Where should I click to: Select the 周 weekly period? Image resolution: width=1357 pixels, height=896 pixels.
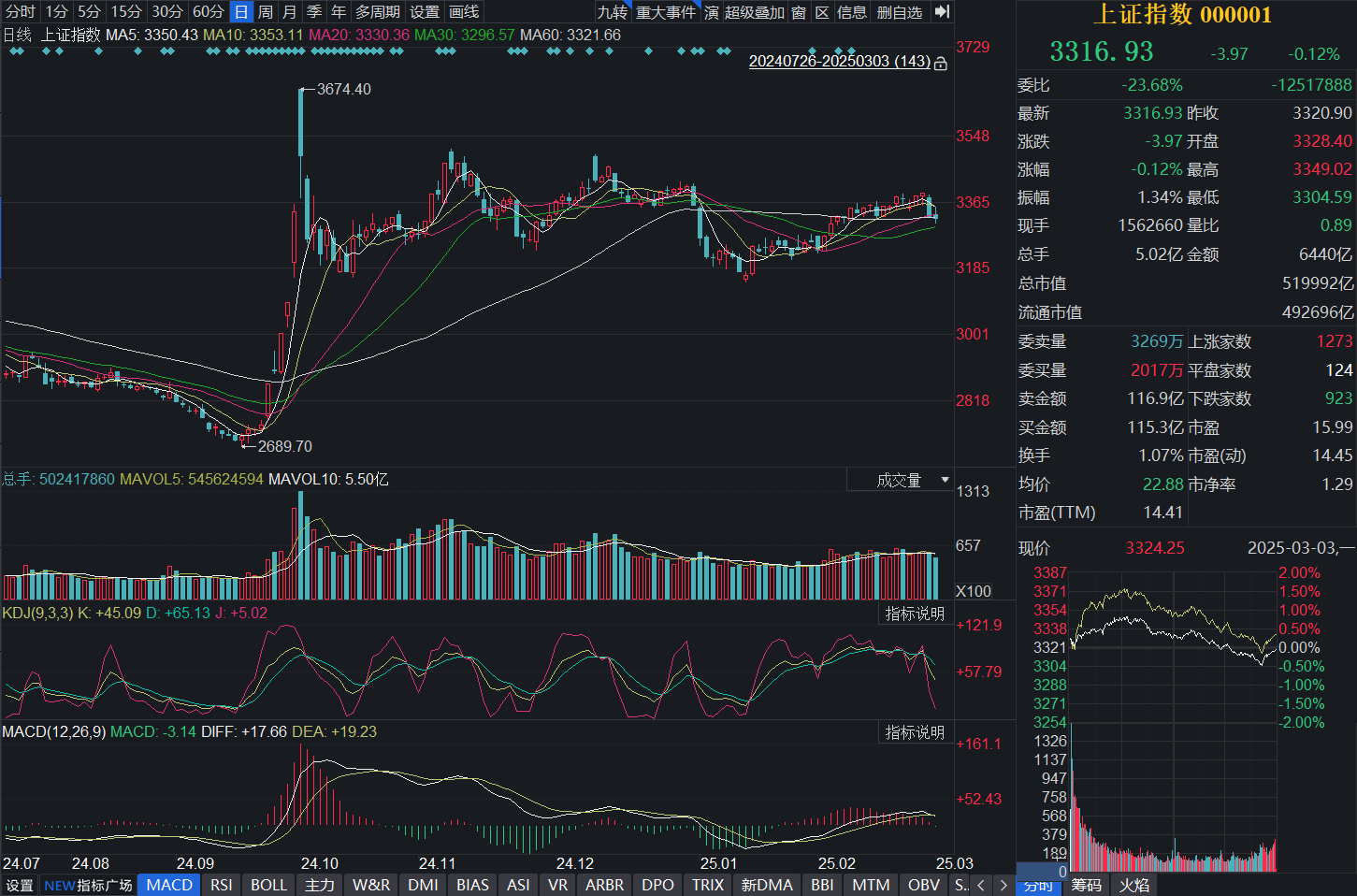[266, 11]
